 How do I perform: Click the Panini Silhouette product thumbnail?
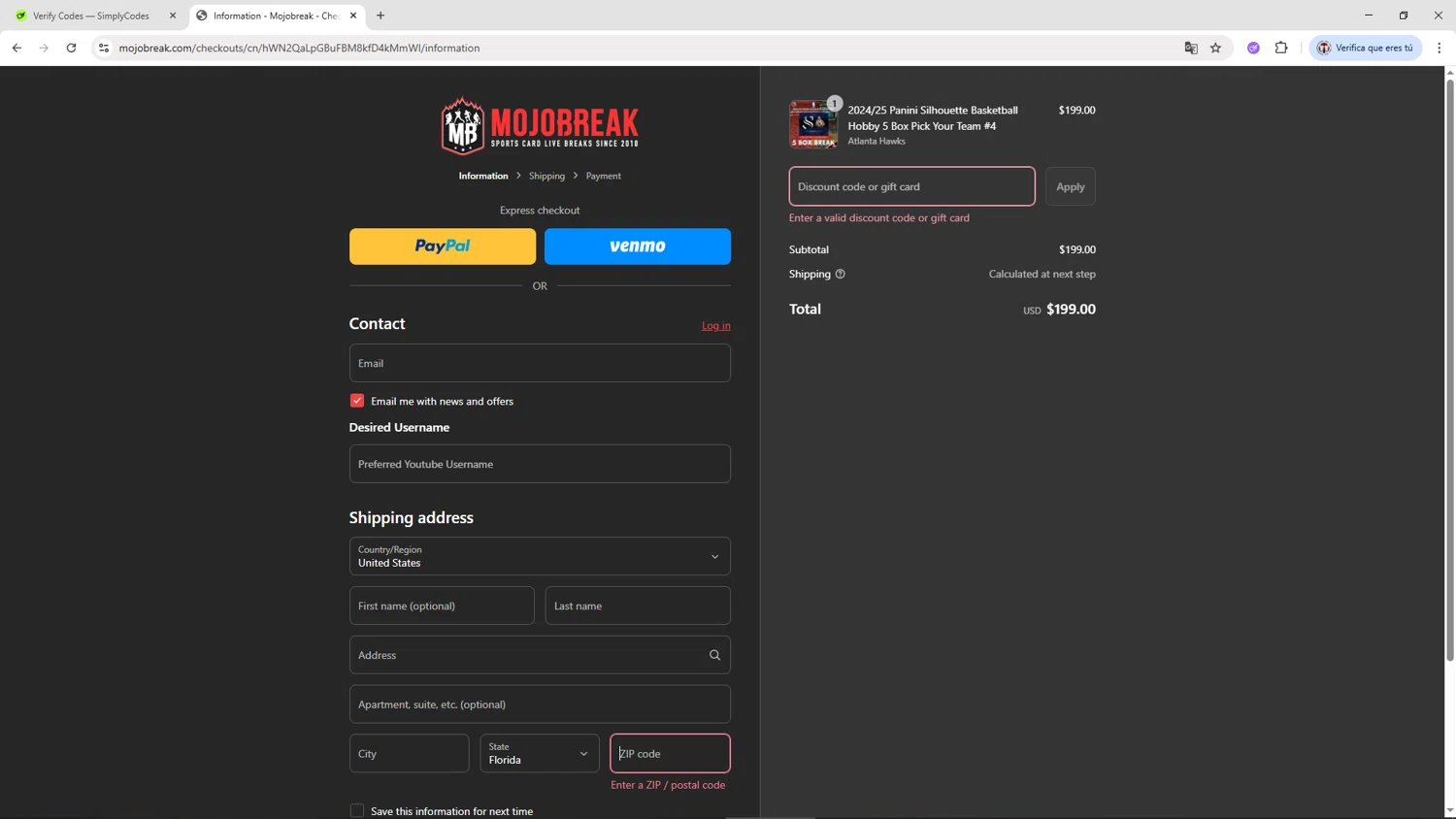813,124
